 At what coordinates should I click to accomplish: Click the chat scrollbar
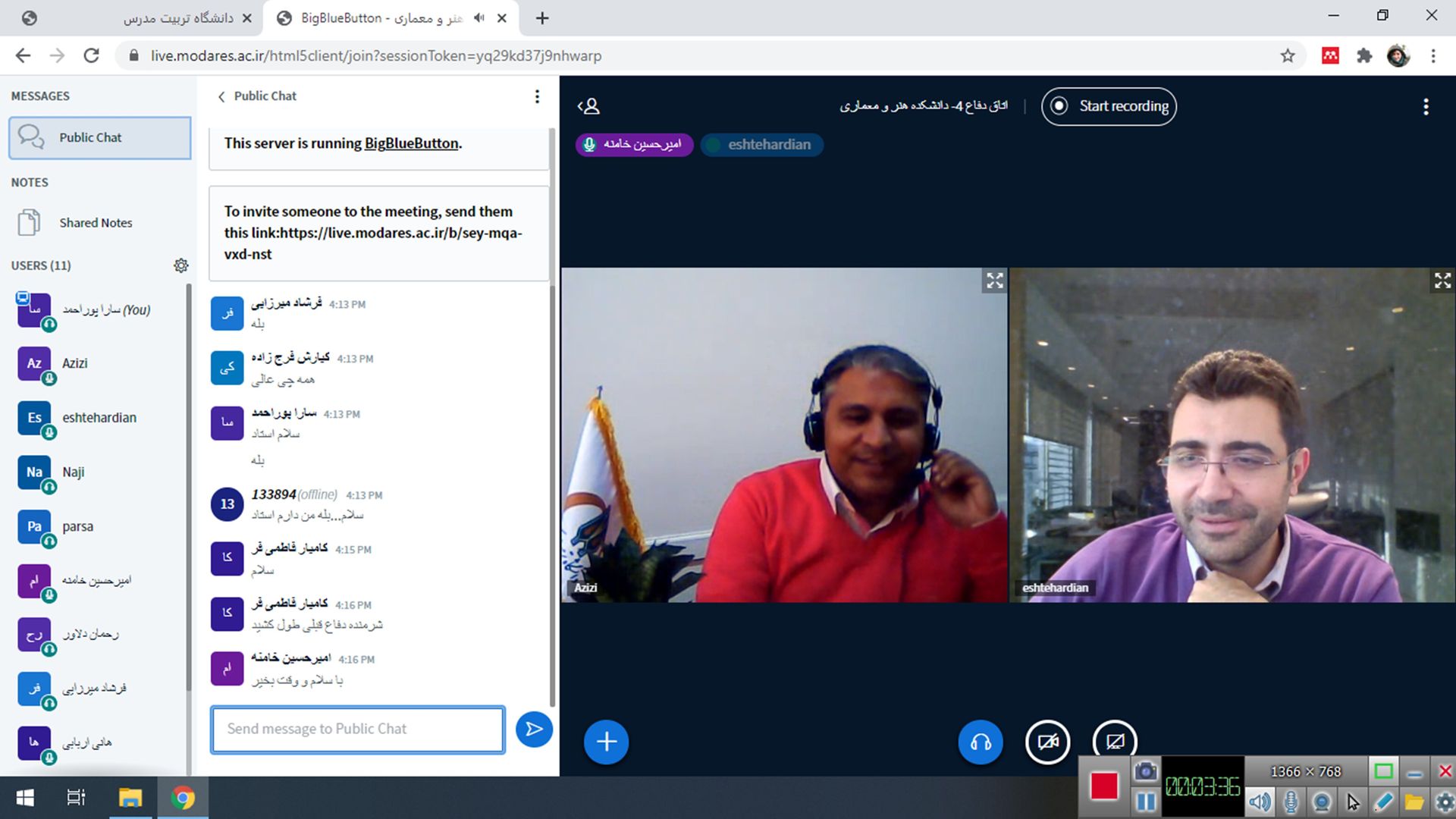pyautogui.click(x=552, y=493)
